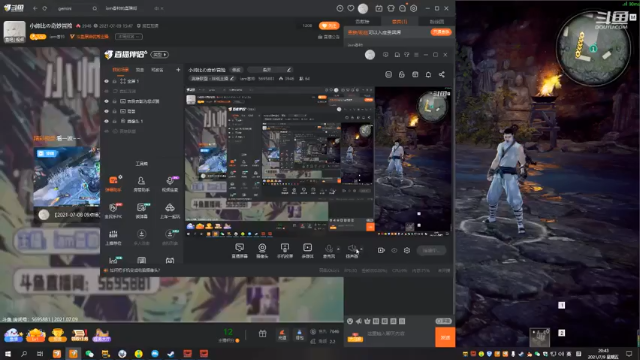Add a screen capture source
The image size is (640, 360).
tap(240, 250)
